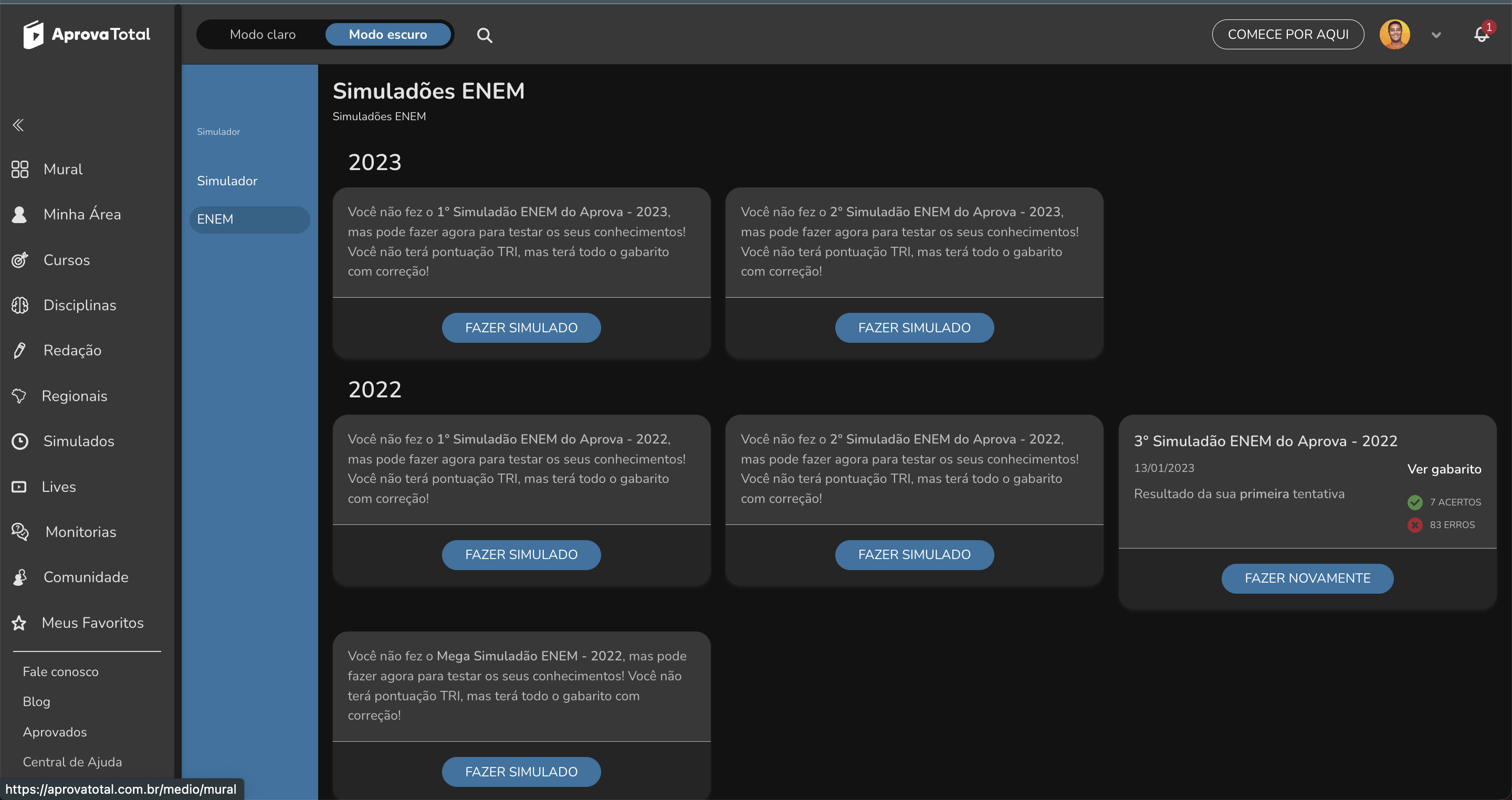
Task: Collapse the sidebar with the double chevron
Action: (x=18, y=125)
